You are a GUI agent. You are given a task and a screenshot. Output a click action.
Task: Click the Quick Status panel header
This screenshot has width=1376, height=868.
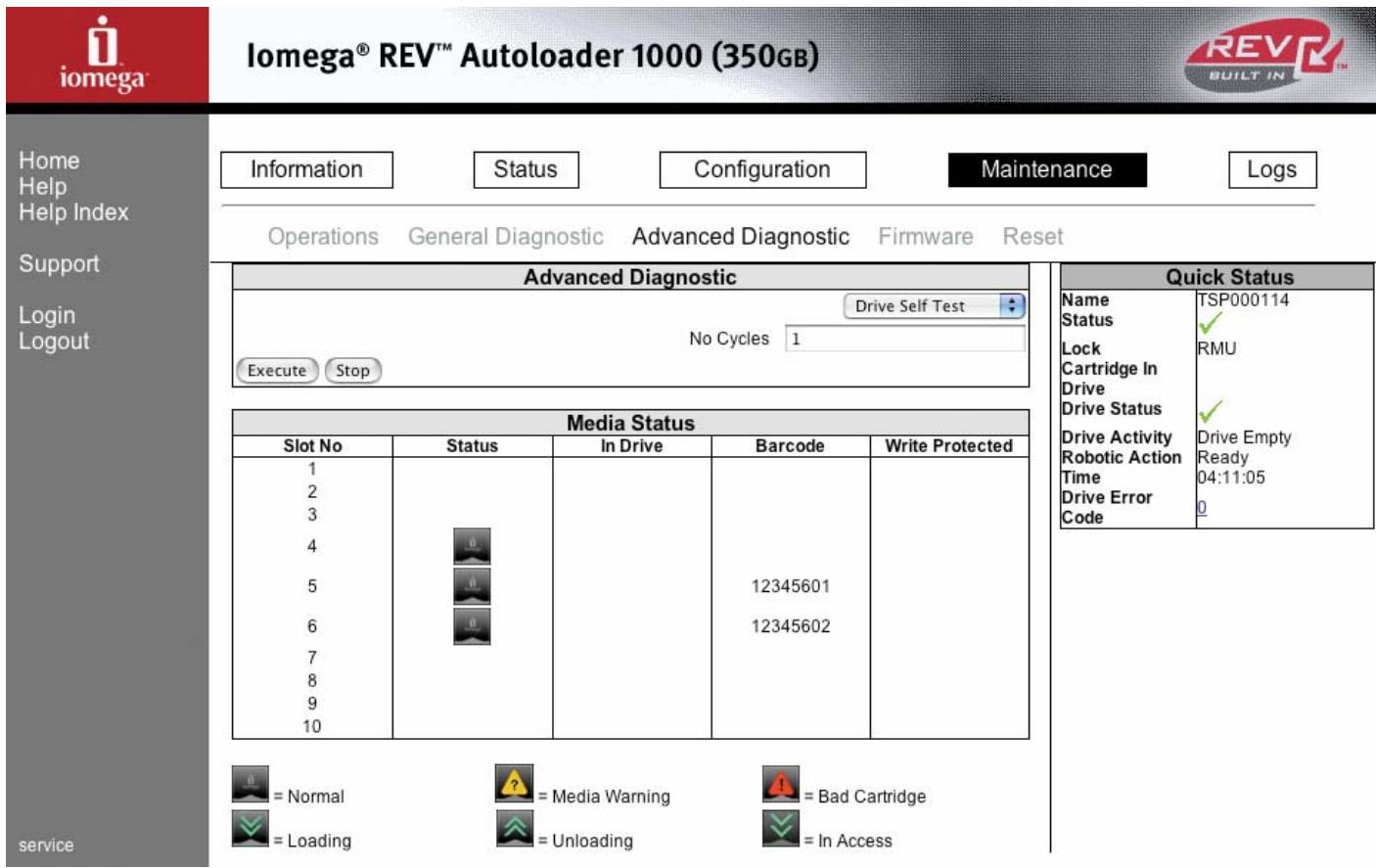pos(1216,277)
